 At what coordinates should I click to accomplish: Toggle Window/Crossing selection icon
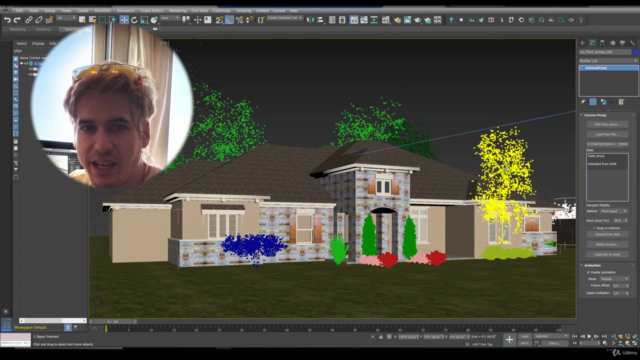[x=112, y=20]
